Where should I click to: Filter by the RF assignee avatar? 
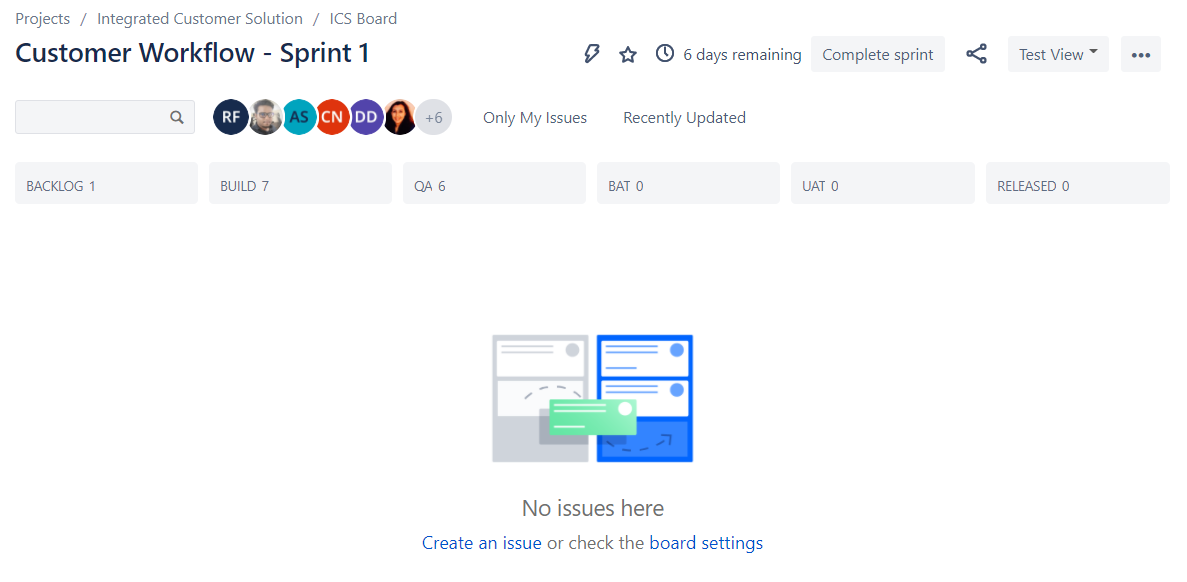[x=231, y=117]
